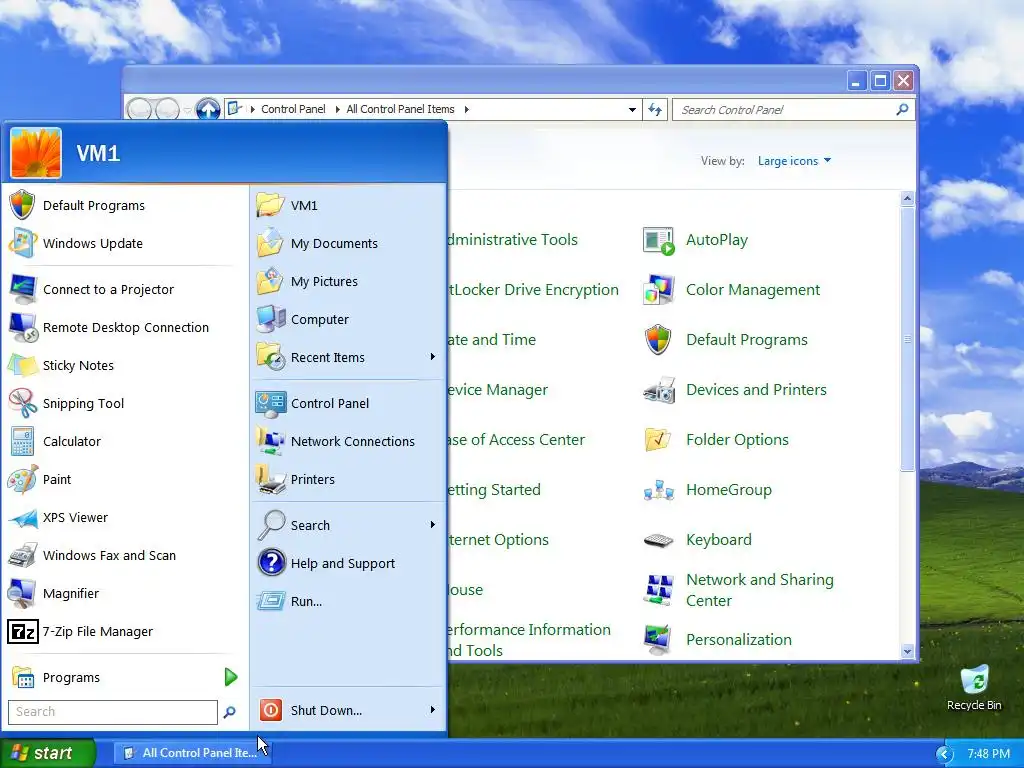Click the Run... icon
This screenshot has width=1024, height=768.
click(x=270, y=601)
